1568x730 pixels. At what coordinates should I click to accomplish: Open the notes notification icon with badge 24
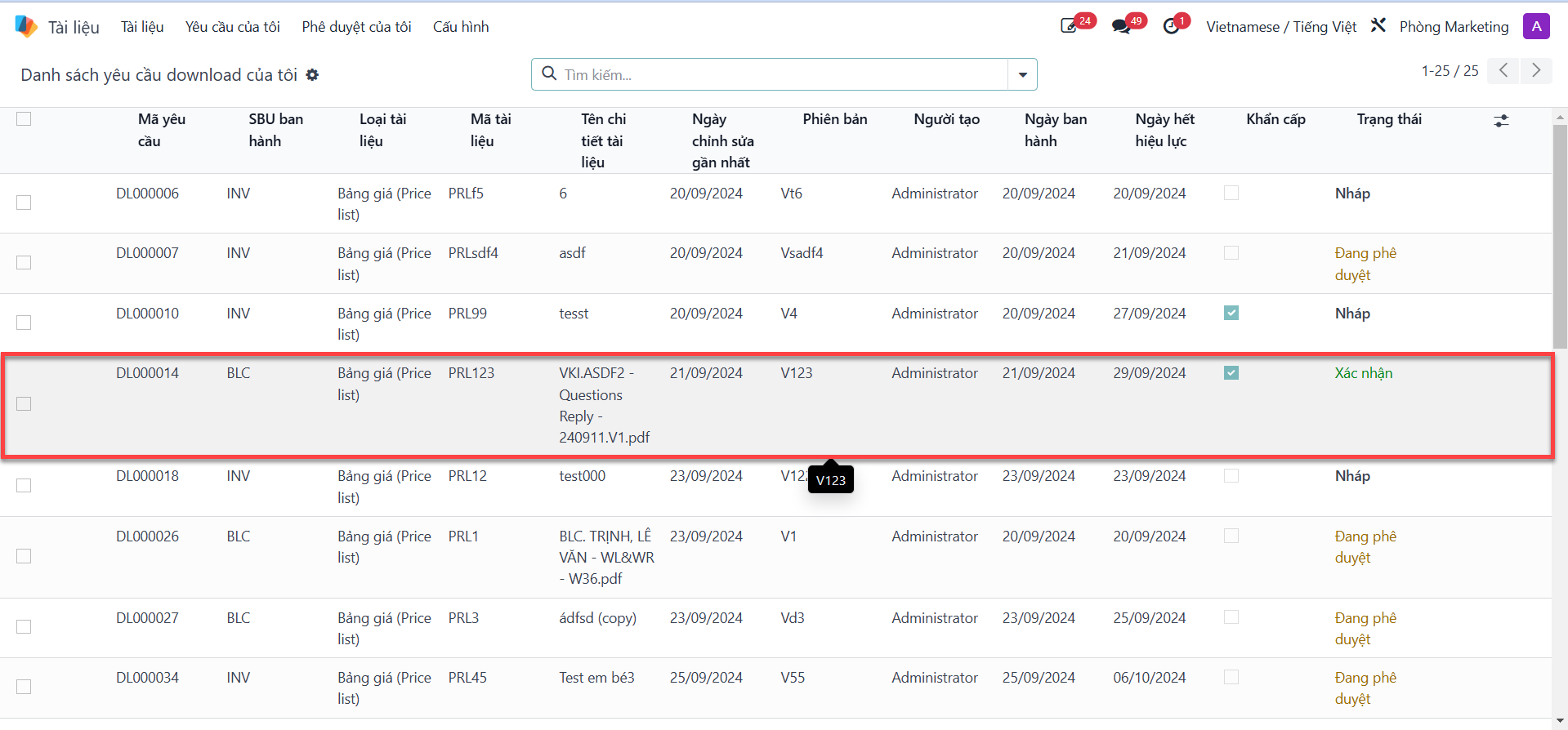1069,26
